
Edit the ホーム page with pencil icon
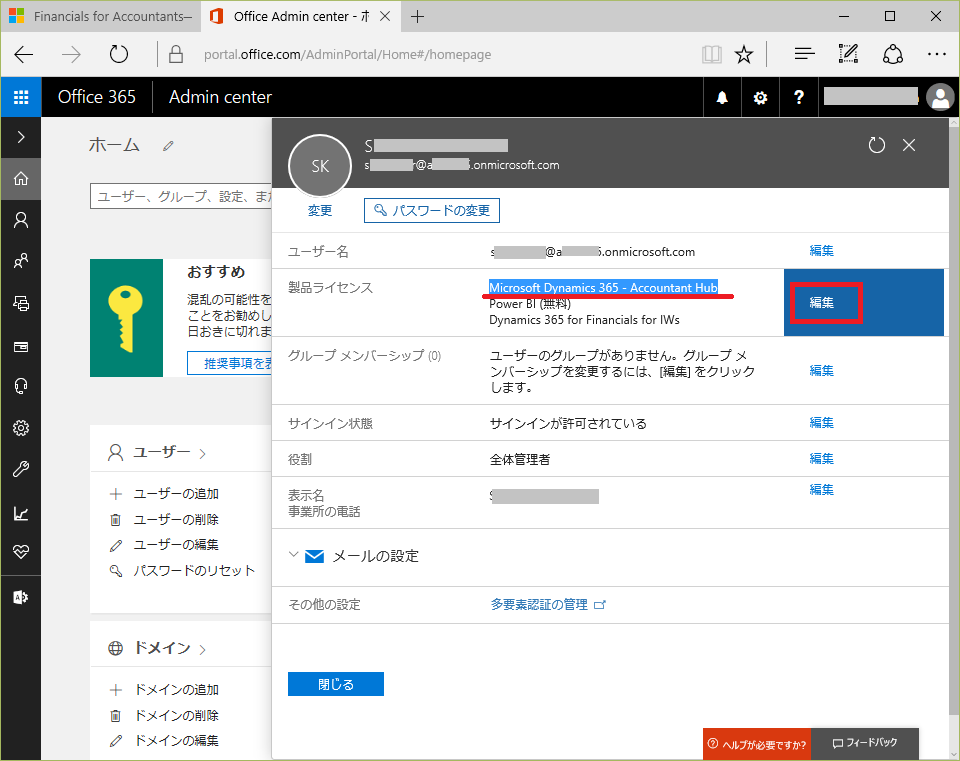pos(168,146)
